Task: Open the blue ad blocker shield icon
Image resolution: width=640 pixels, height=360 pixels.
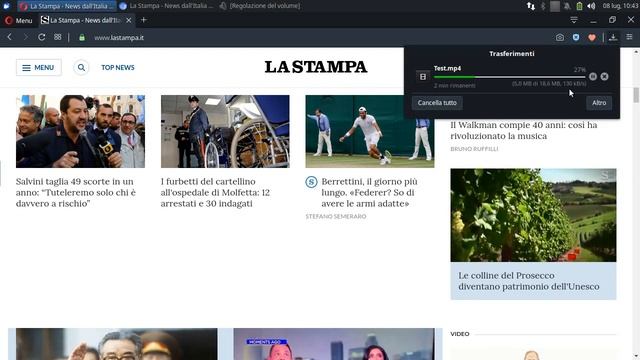Action: click(576, 38)
